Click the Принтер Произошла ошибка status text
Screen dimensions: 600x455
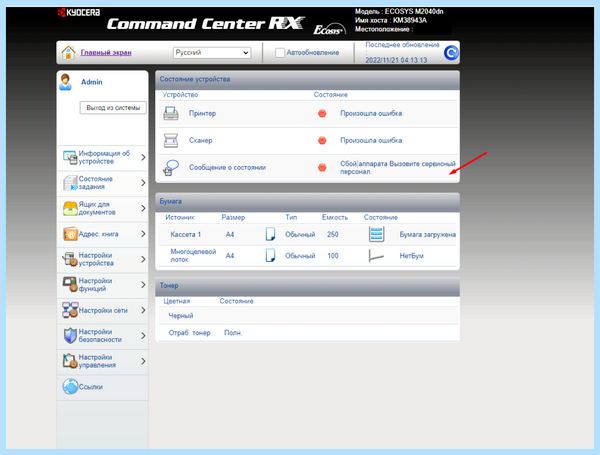point(372,113)
